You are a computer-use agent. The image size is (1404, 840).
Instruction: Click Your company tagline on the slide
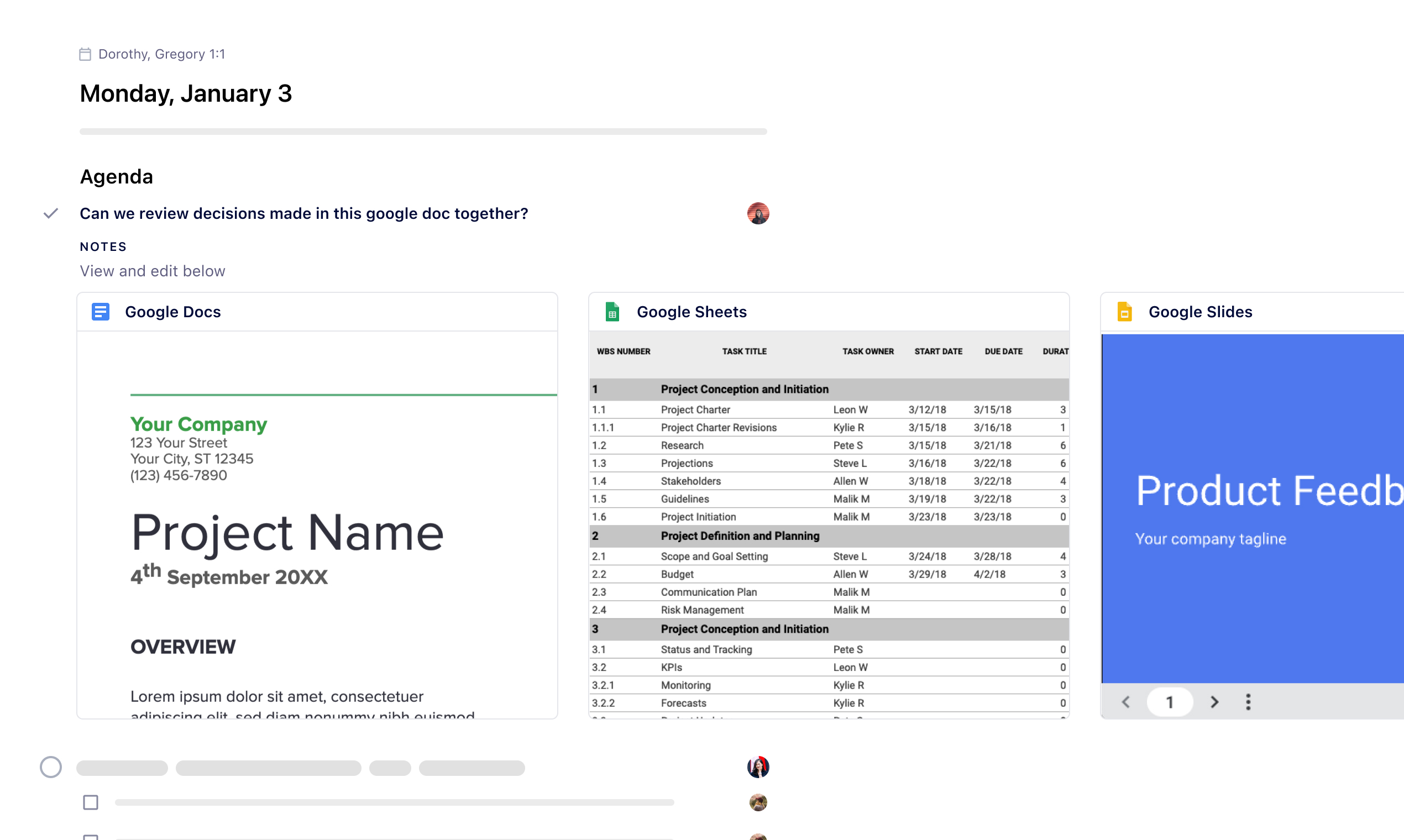coord(1211,539)
